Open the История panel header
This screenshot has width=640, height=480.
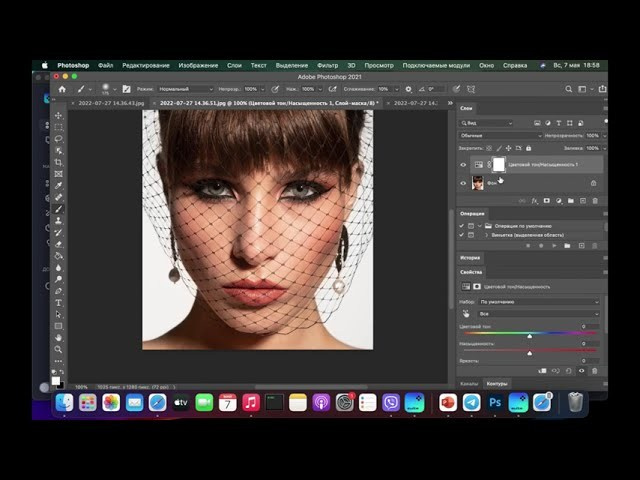coord(471,258)
